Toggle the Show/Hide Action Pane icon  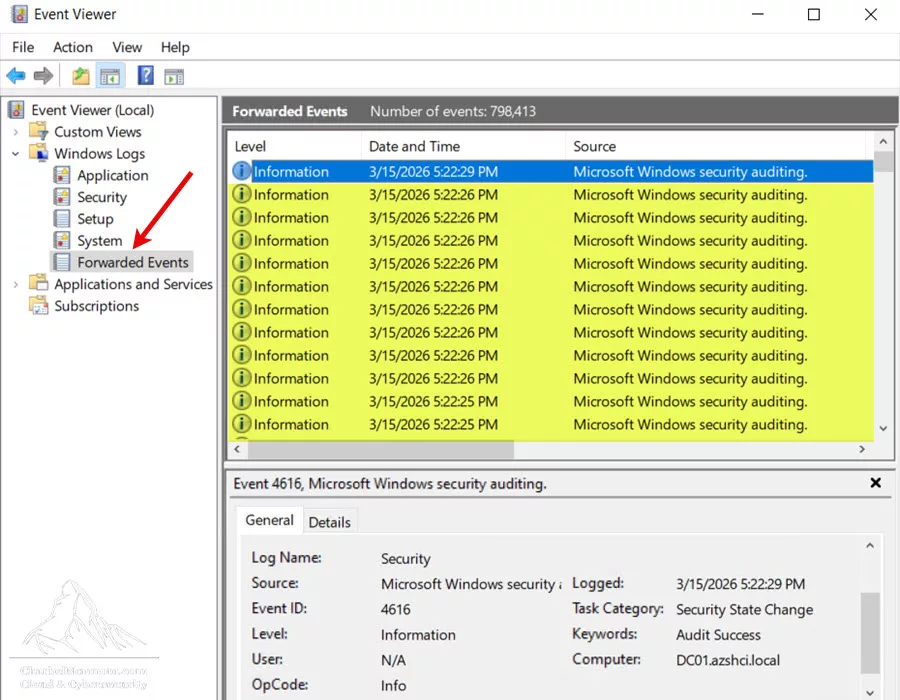pyautogui.click(x=174, y=76)
